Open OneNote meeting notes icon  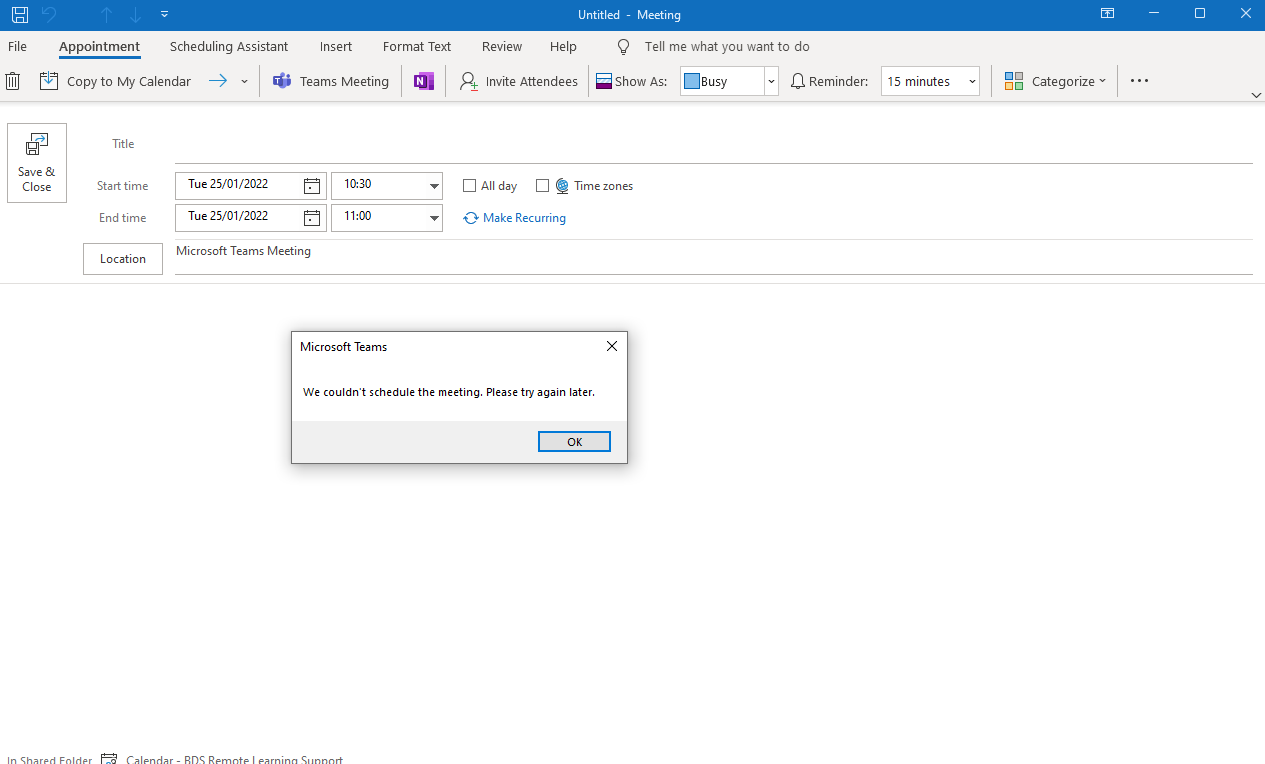pyautogui.click(x=424, y=81)
